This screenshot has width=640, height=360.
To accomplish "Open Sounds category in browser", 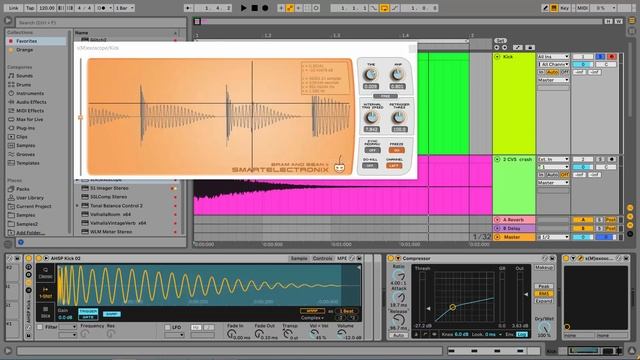I will tap(24, 76).
